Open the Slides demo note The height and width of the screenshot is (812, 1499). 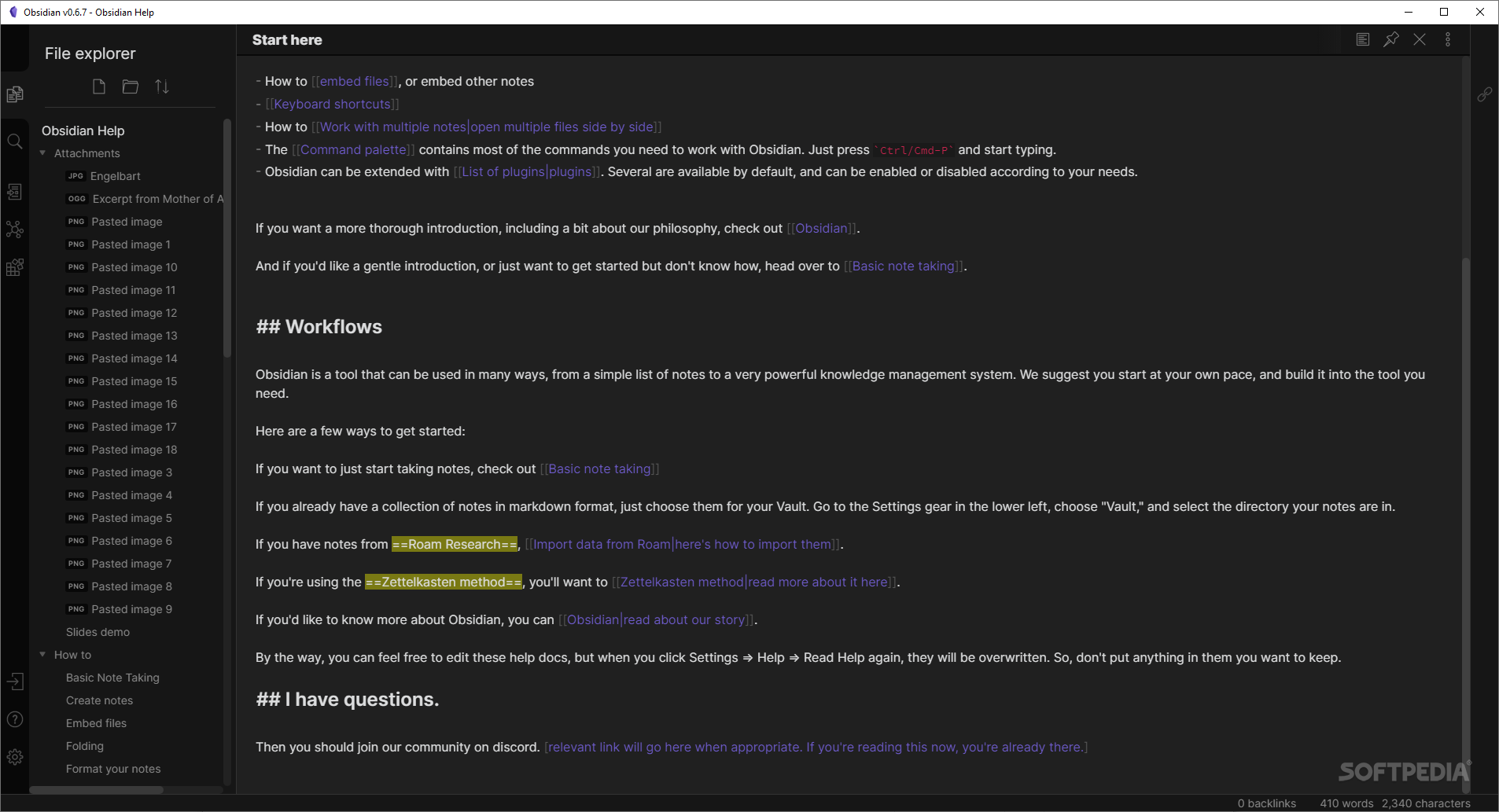(98, 632)
